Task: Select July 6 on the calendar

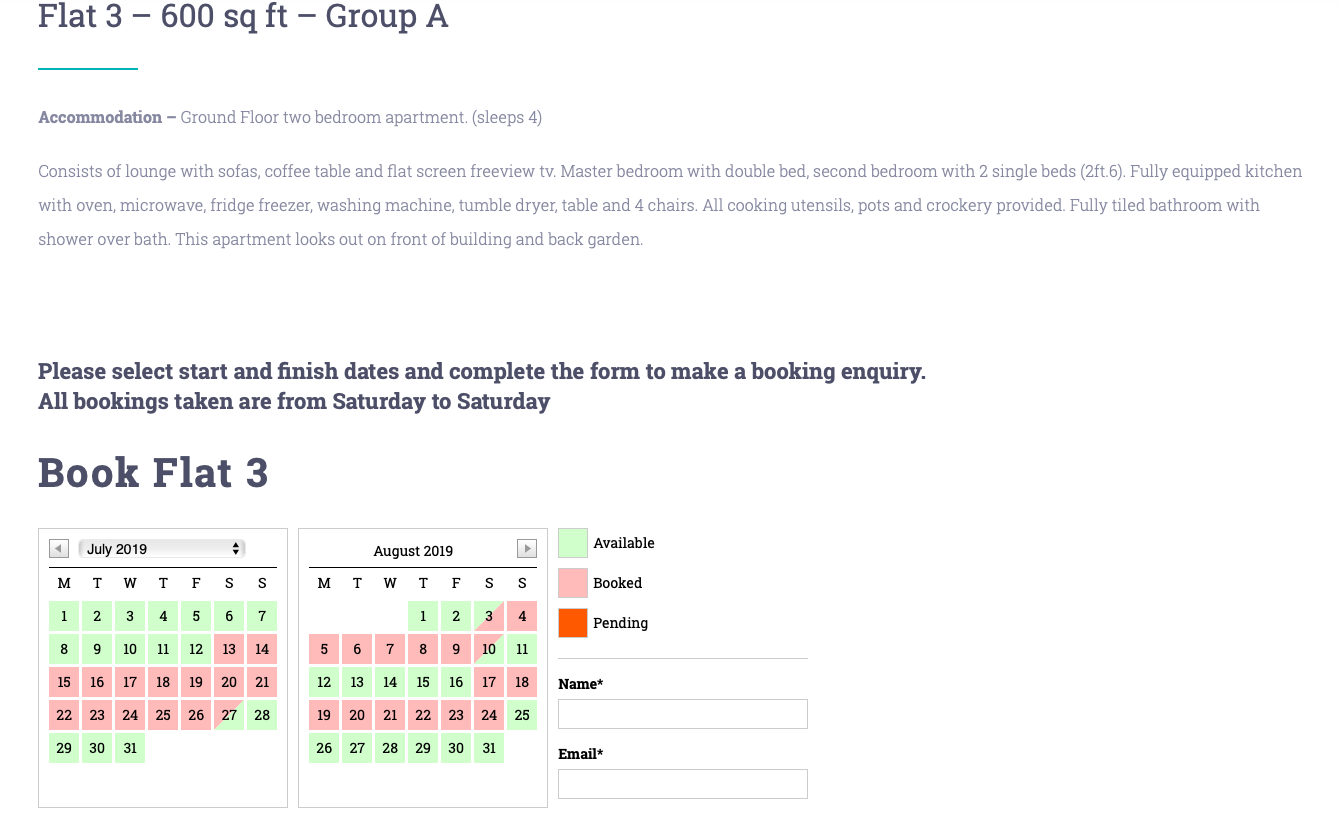Action: tap(229, 616)
